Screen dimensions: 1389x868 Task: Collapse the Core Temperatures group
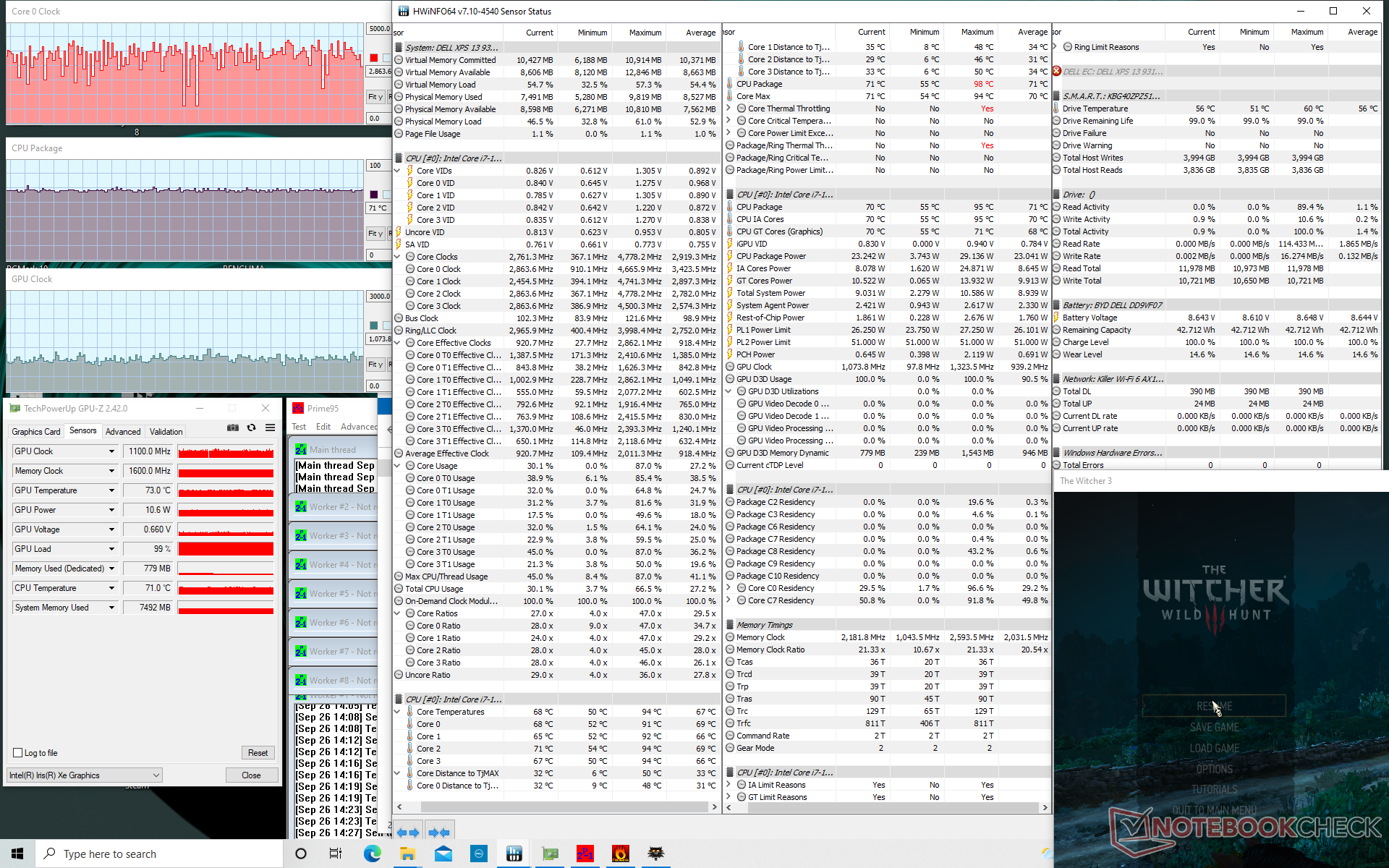coord(397,712)
